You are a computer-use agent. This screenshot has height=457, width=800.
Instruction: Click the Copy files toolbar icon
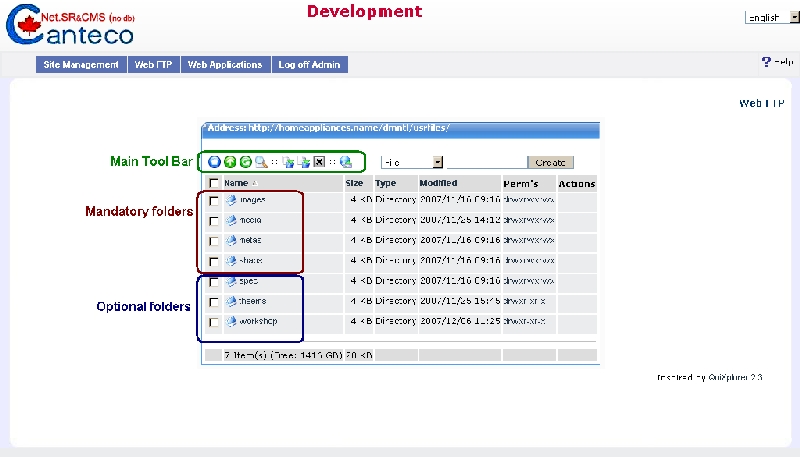click(x=288, y=162)
